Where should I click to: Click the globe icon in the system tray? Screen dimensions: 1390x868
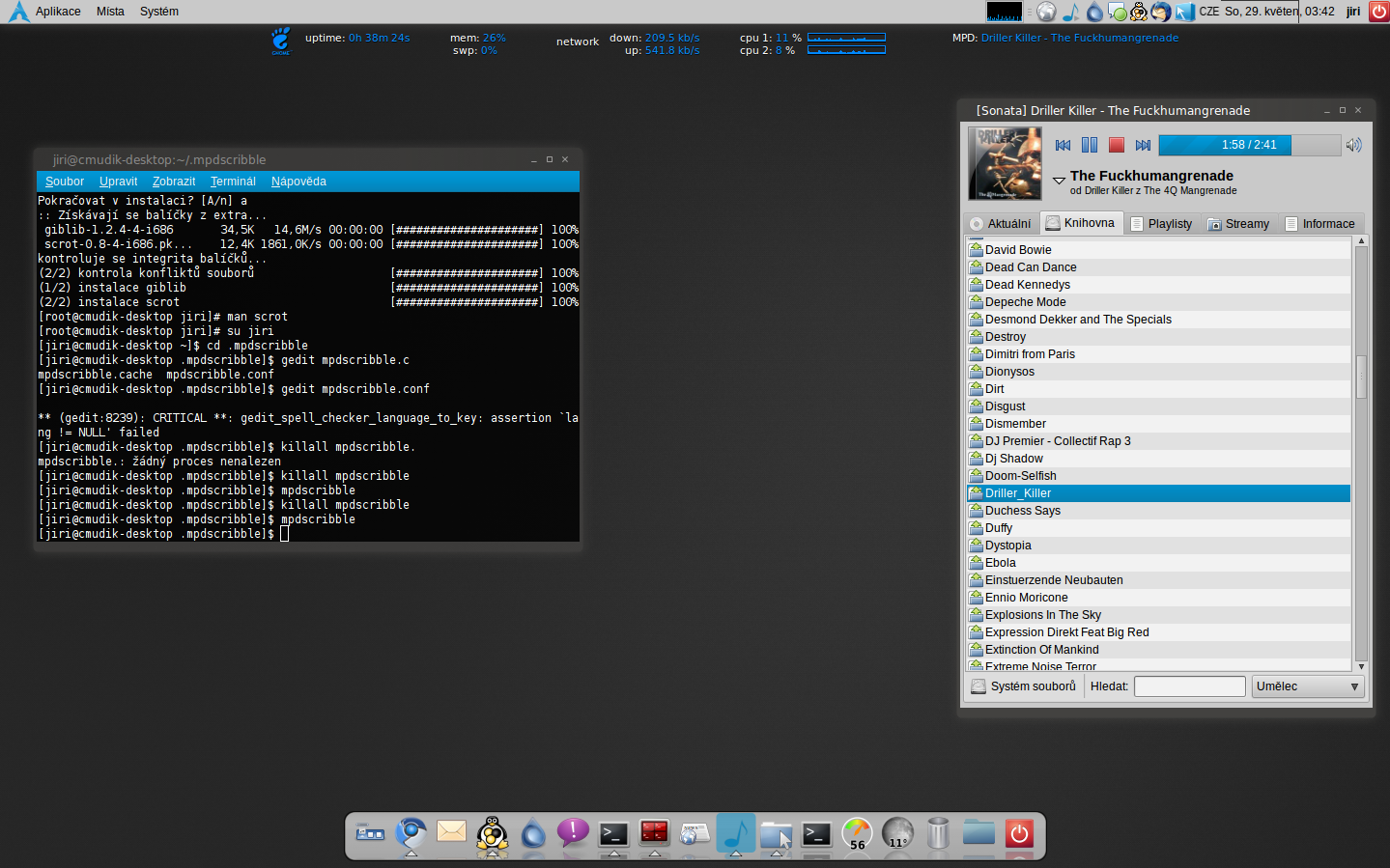click(1046, 12)
